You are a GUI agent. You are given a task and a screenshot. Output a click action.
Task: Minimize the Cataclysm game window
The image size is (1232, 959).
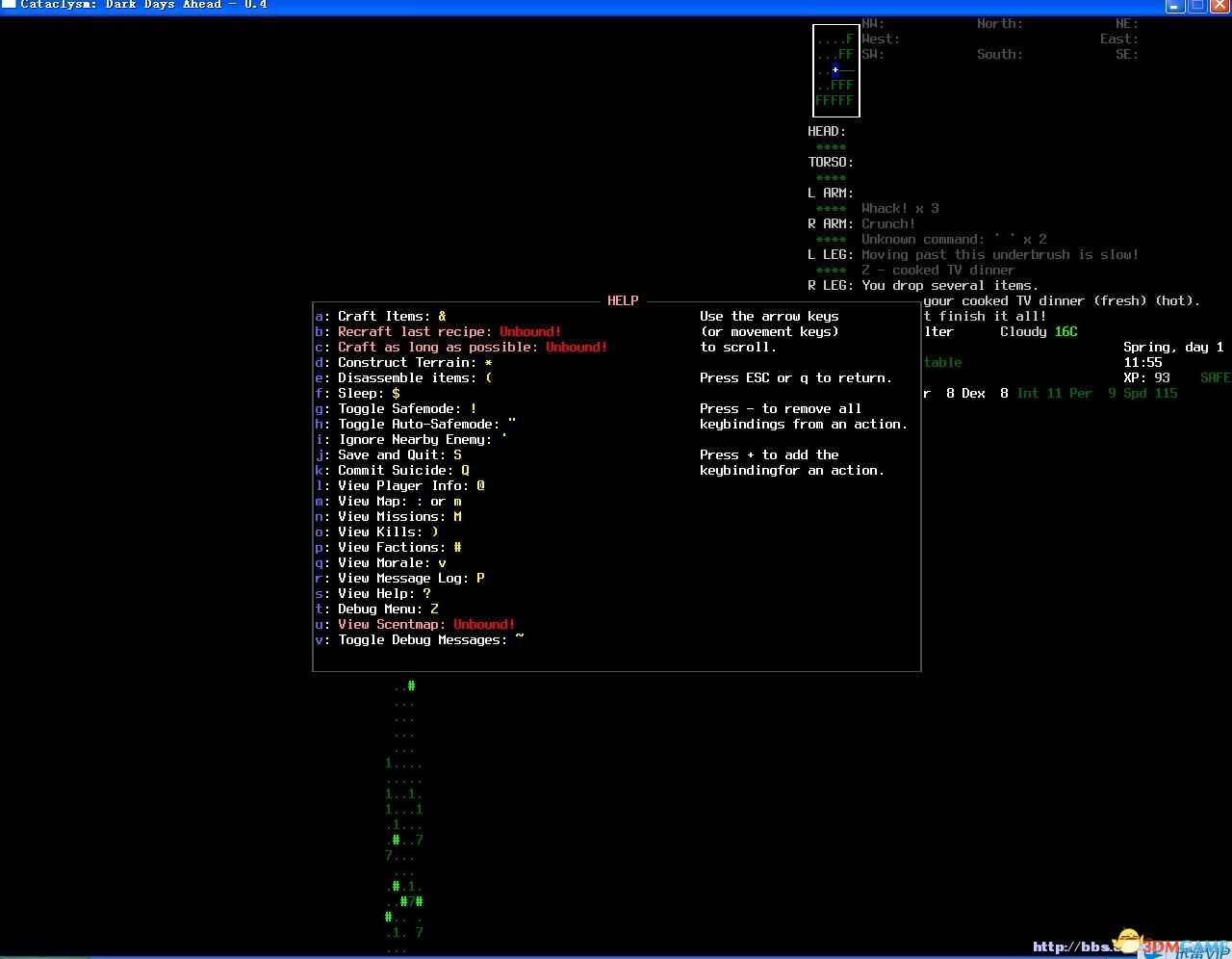[1175, 5]
